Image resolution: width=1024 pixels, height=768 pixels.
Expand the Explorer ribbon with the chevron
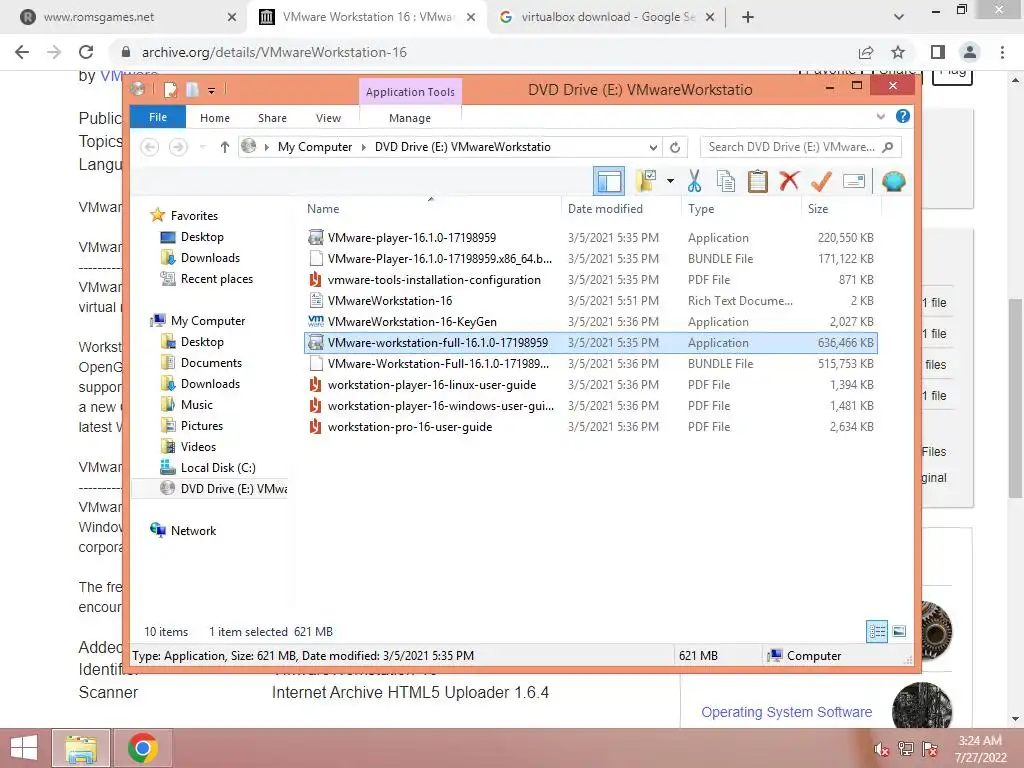[881, 116]
